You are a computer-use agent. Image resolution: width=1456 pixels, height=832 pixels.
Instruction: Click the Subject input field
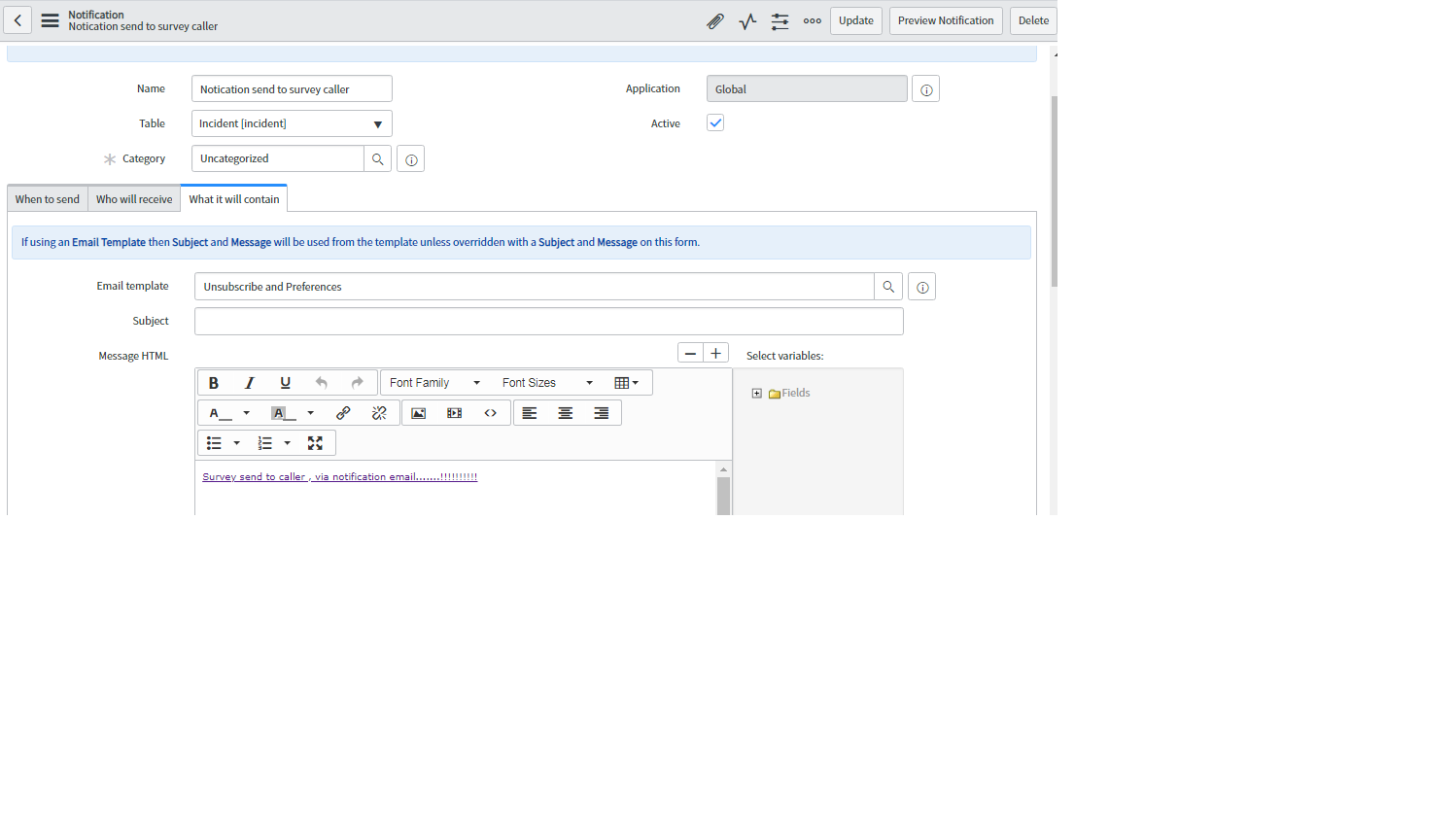(x=549, y=322)
